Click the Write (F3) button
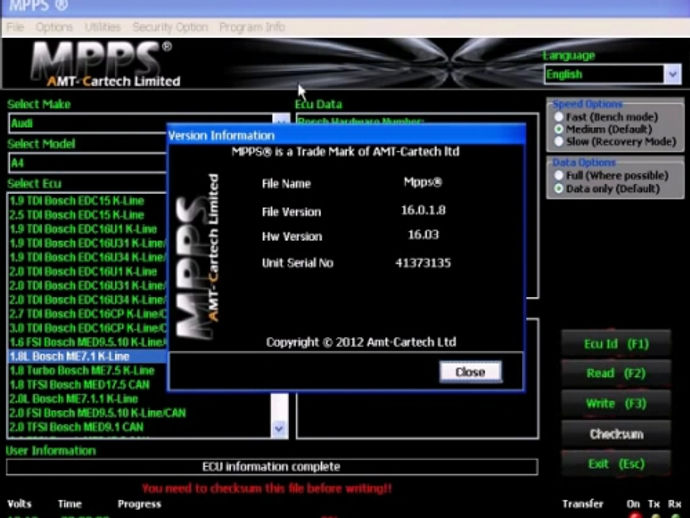Screen dimensions: 690x518 [x=616, y=403]
